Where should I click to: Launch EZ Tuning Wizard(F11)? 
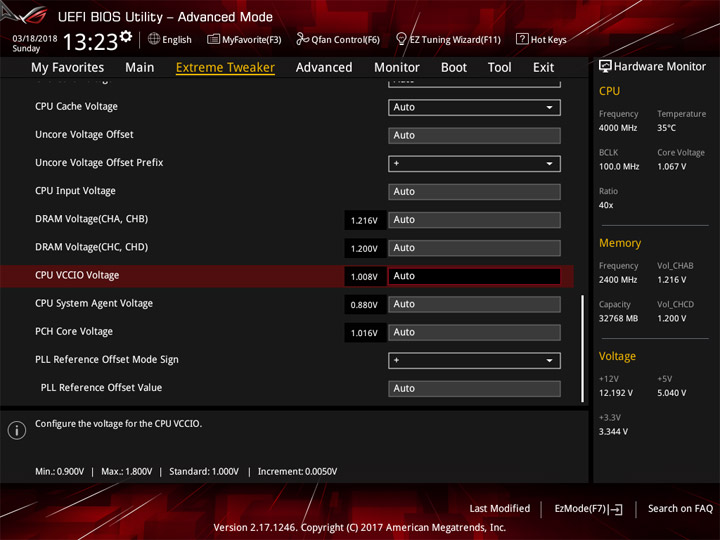coord(455,39)
